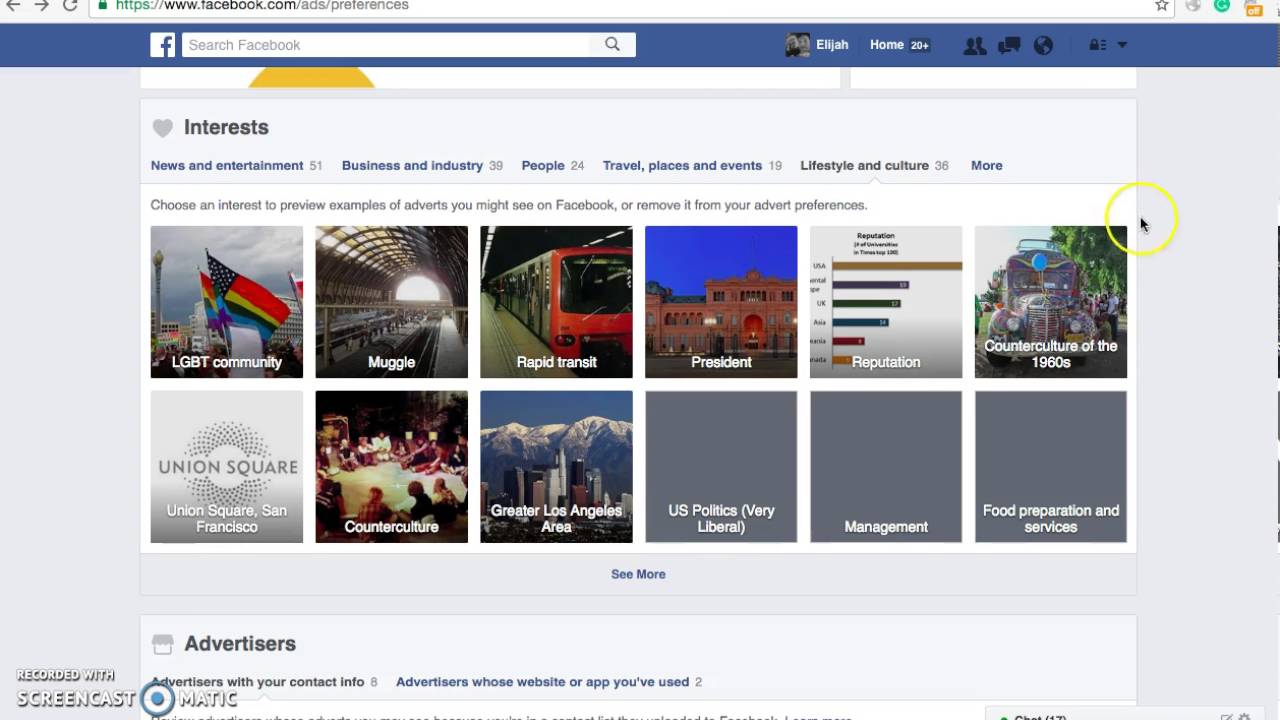Open the Privacy Shortcuts lock icon
Screen dimensions: 1280x720
[x=1097, y=45]
